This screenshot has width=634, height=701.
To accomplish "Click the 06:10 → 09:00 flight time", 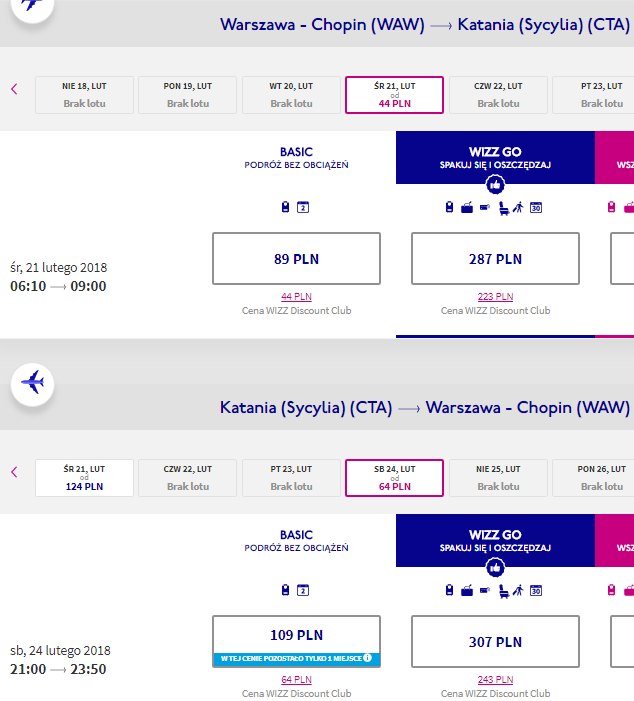I will [x=58, y=286].
